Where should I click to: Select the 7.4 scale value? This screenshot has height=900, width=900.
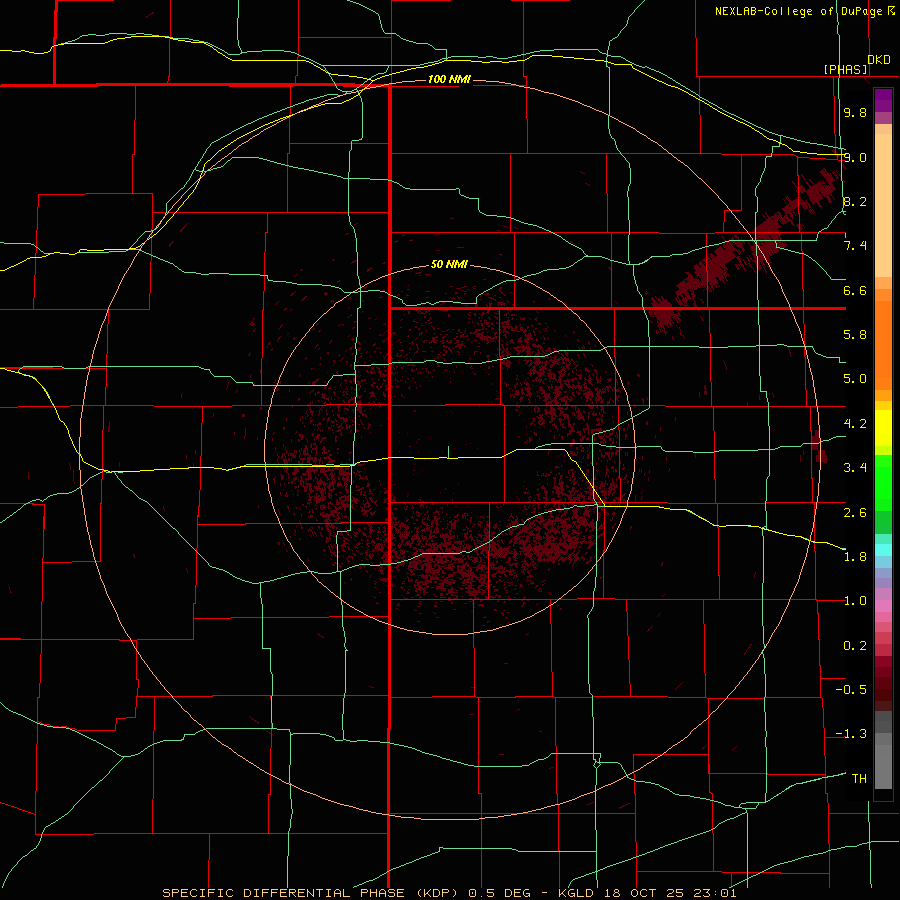pos(855,246)
